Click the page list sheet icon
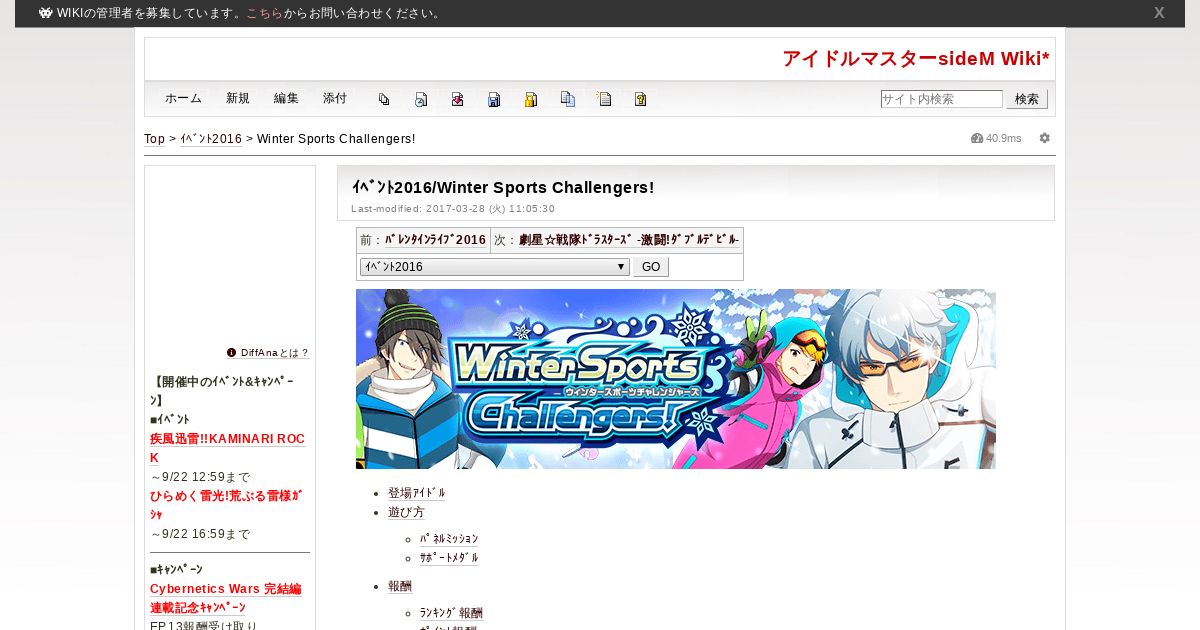 pyautogui.click(x=604, y=99)
